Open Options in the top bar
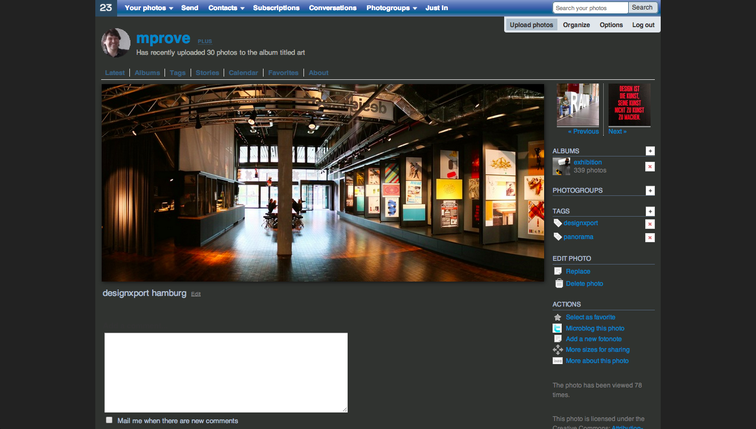Screen dimensions: 756x429 tap(611, 25)
